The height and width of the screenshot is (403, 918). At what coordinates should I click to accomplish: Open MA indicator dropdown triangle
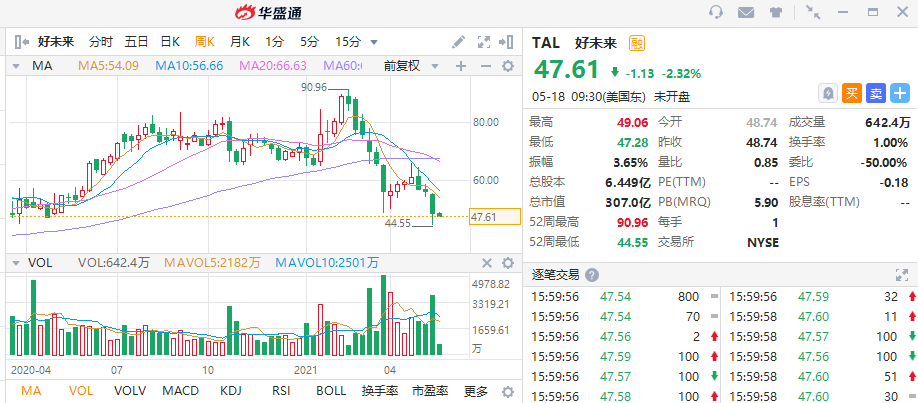16,66
